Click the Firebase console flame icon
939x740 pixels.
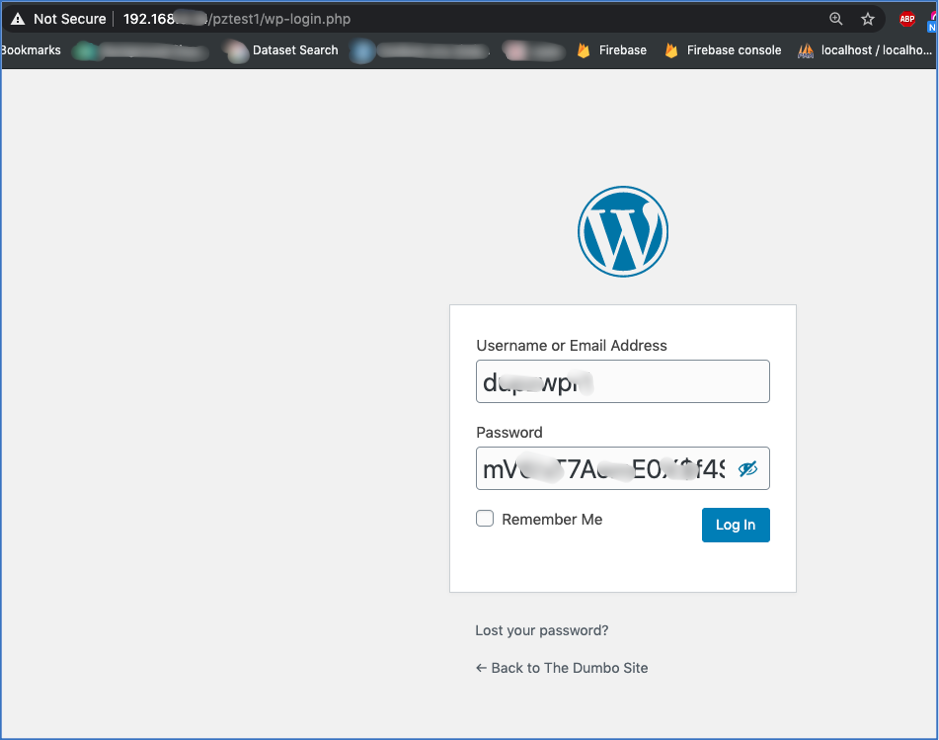tap(671, 50)
